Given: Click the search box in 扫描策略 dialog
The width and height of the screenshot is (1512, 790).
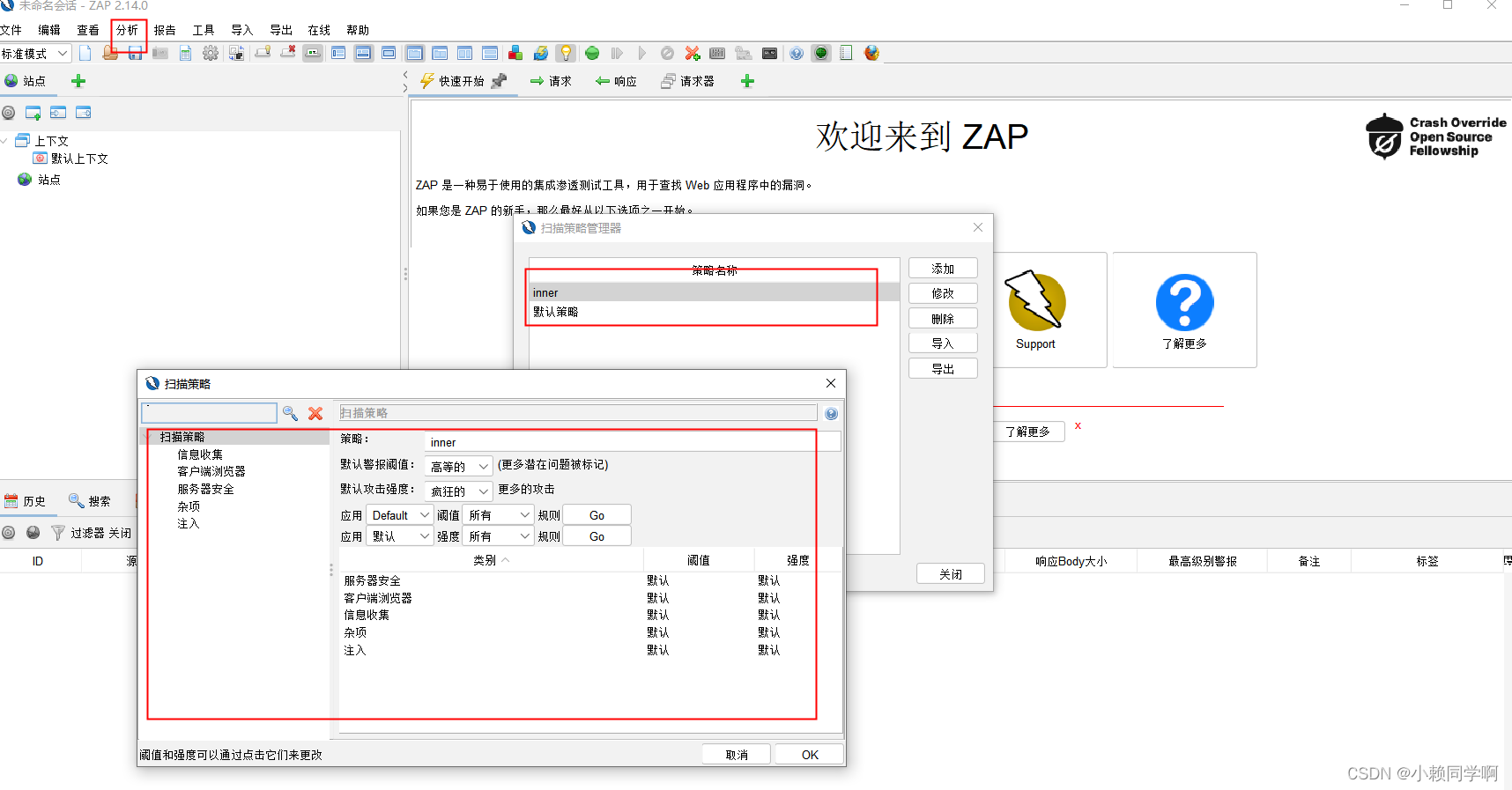Looking at the screenshot, I should pos(210,413).
